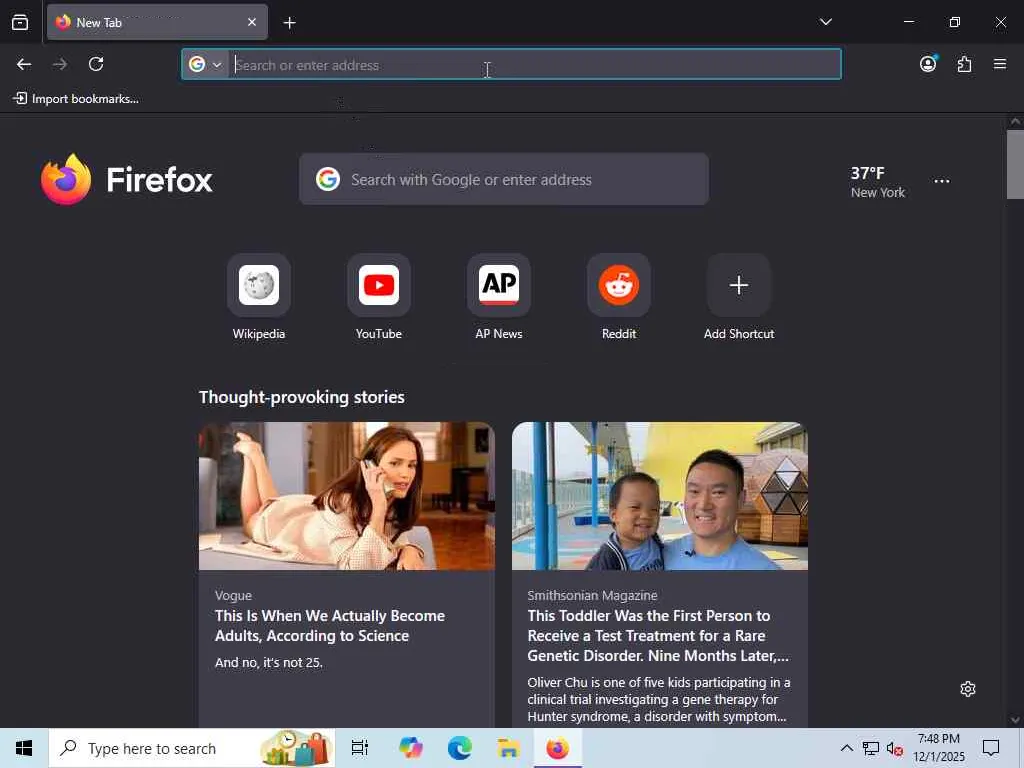The width and height of the screenshot is (1024, 768).
Task: Click the 'Vogue' source label
Action: [233, 596]
